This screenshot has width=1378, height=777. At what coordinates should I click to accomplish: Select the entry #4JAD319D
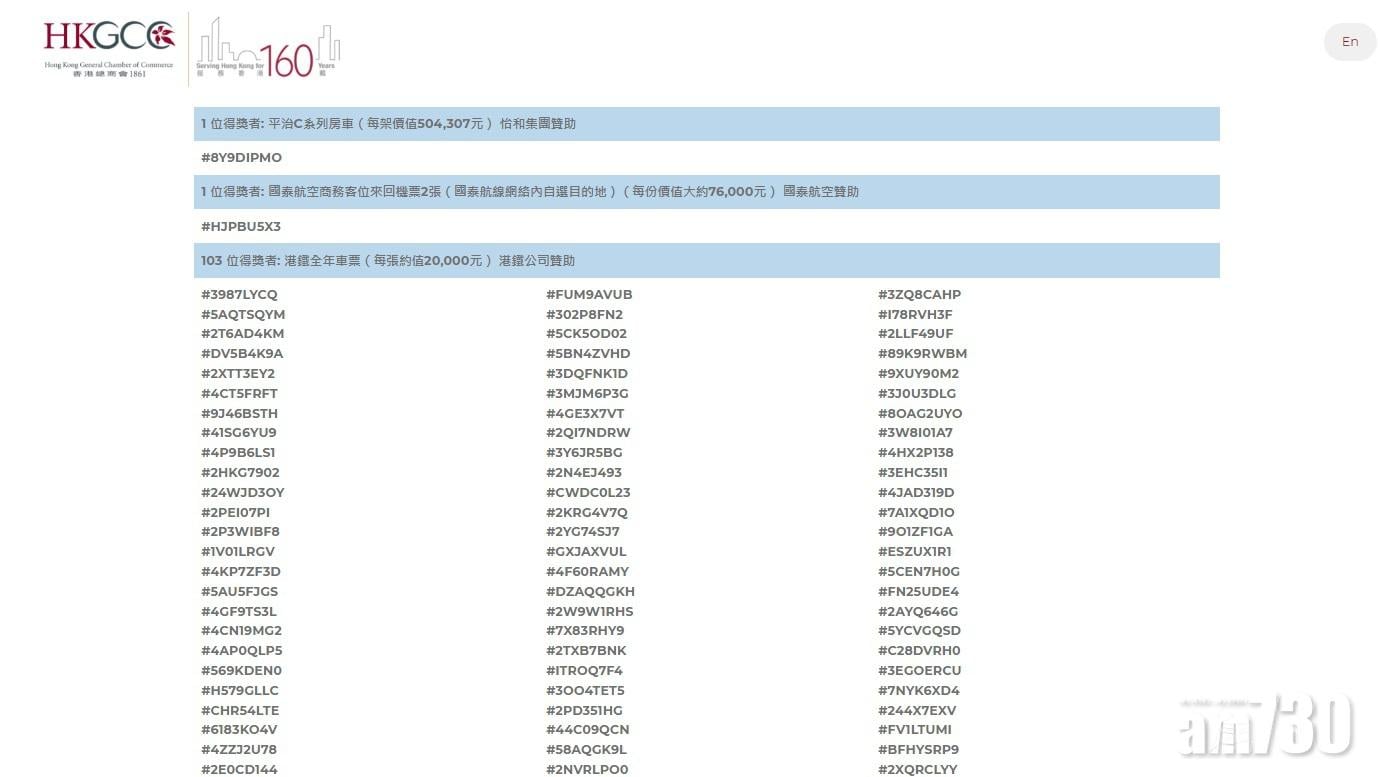[916, 493]
